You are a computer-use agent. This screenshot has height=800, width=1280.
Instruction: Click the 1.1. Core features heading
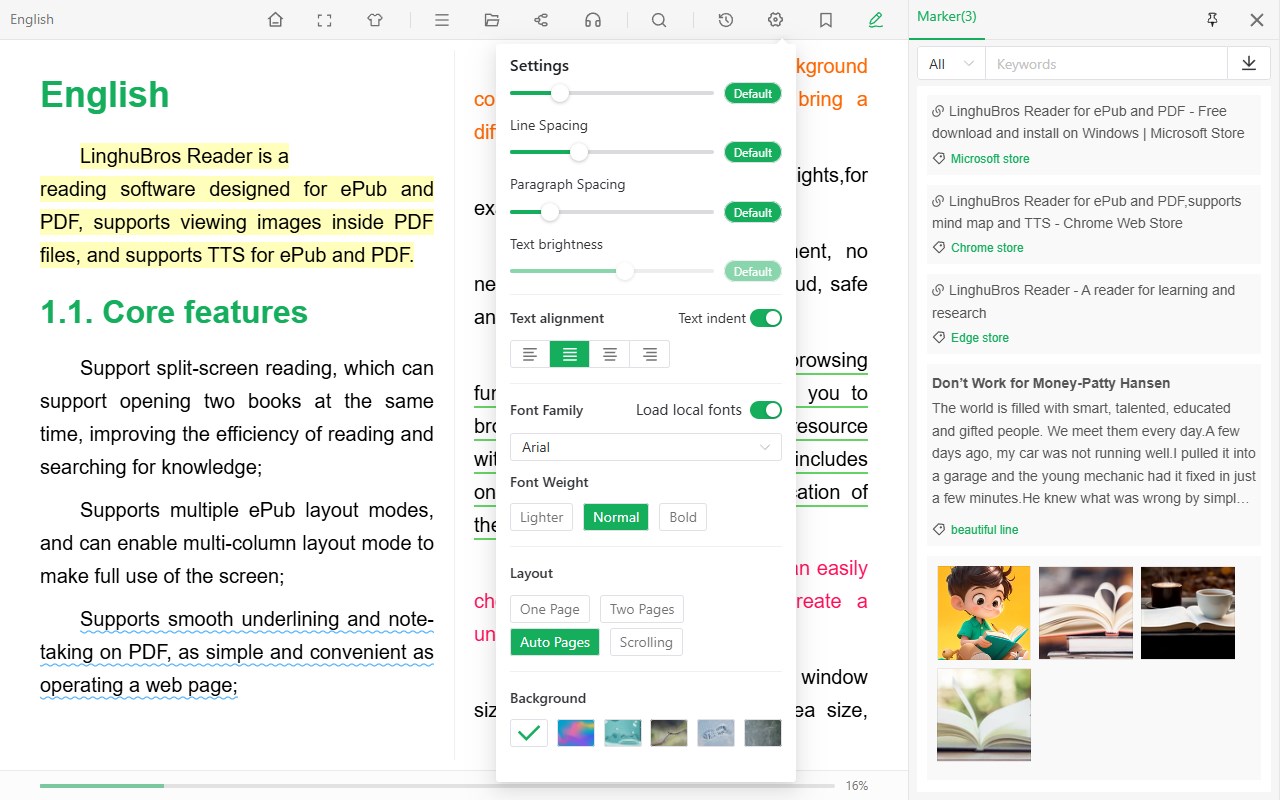(x=174, y=312)
